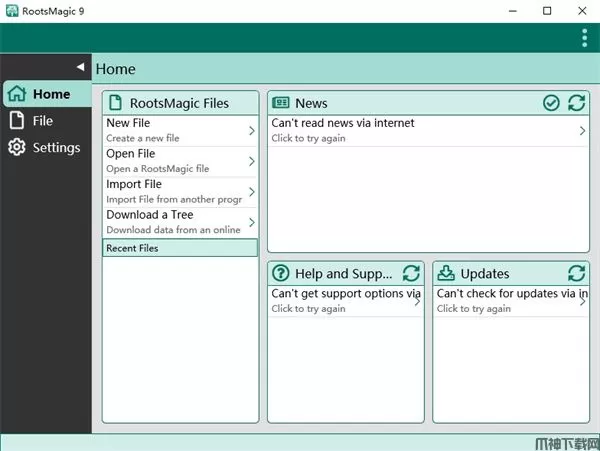Screen dimensions: 600x451
Task: Click the Updates download icon
Action: [x=446, y=274]
